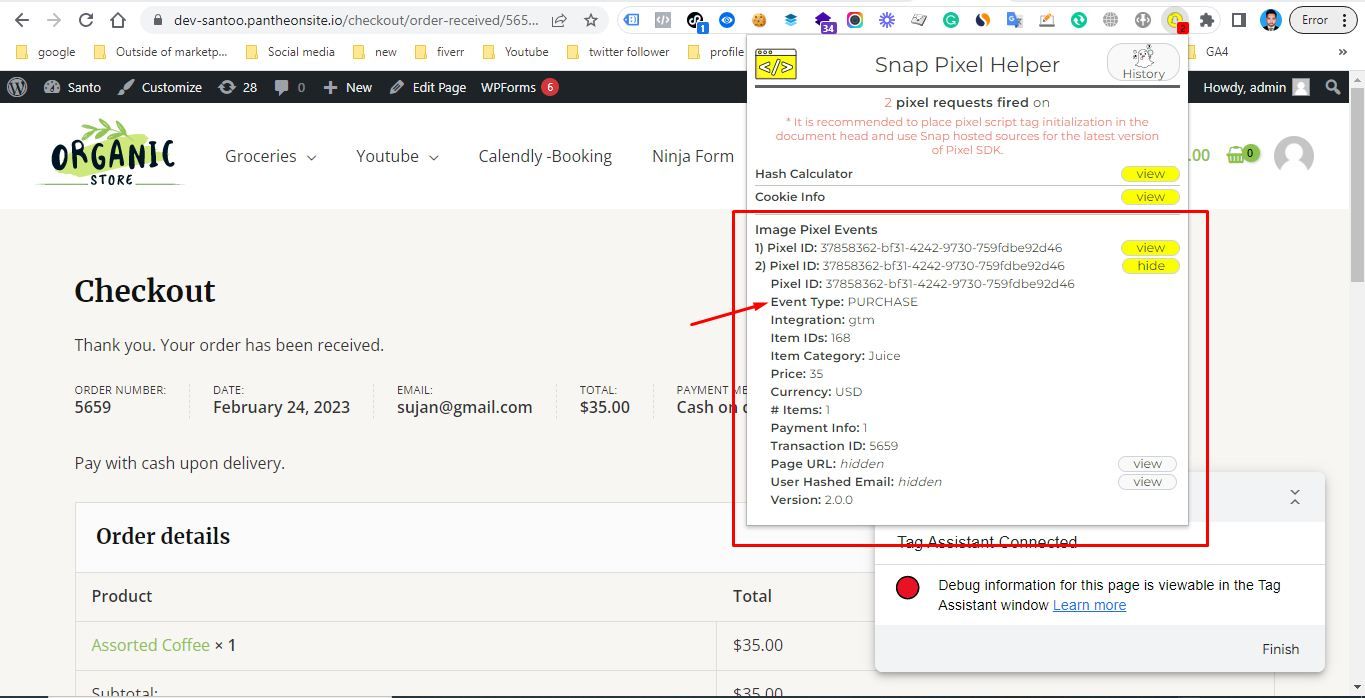This screenshot has height=698, width=1365.
Task: Click the order number 5659
Action: (x=93, y=407)
